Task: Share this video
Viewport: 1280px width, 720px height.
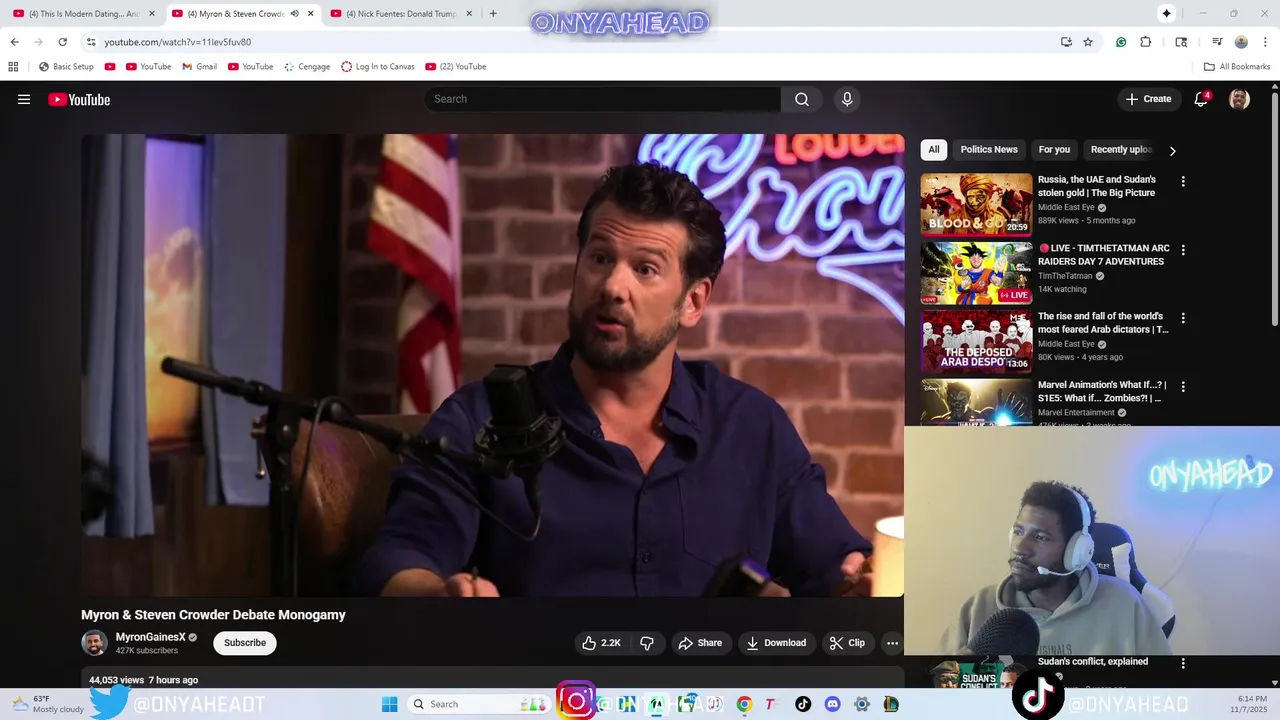Action: pyautogui.click(x=700, y=643)
